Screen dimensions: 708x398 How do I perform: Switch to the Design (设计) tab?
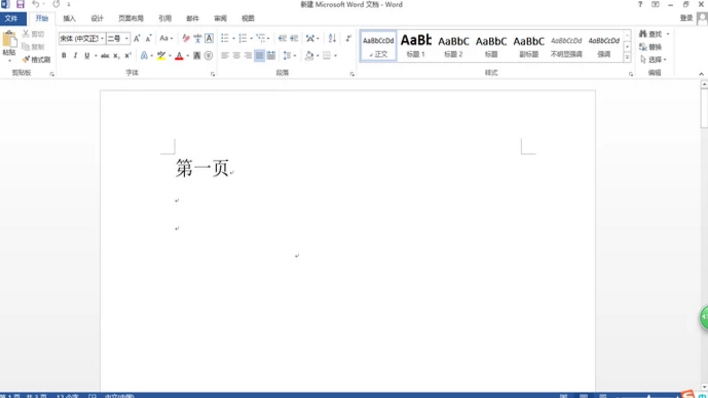pyautogui.click(x=97, y=19)
